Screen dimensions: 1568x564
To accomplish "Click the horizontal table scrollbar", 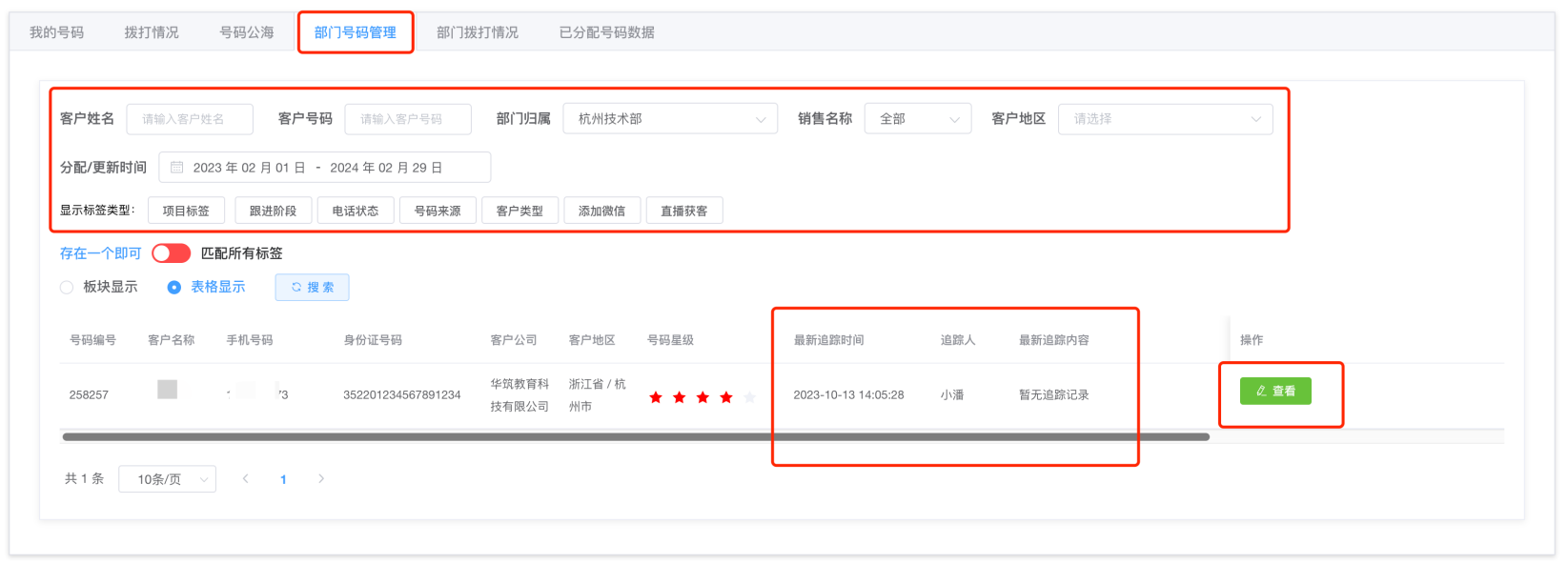I will (635, 437).
